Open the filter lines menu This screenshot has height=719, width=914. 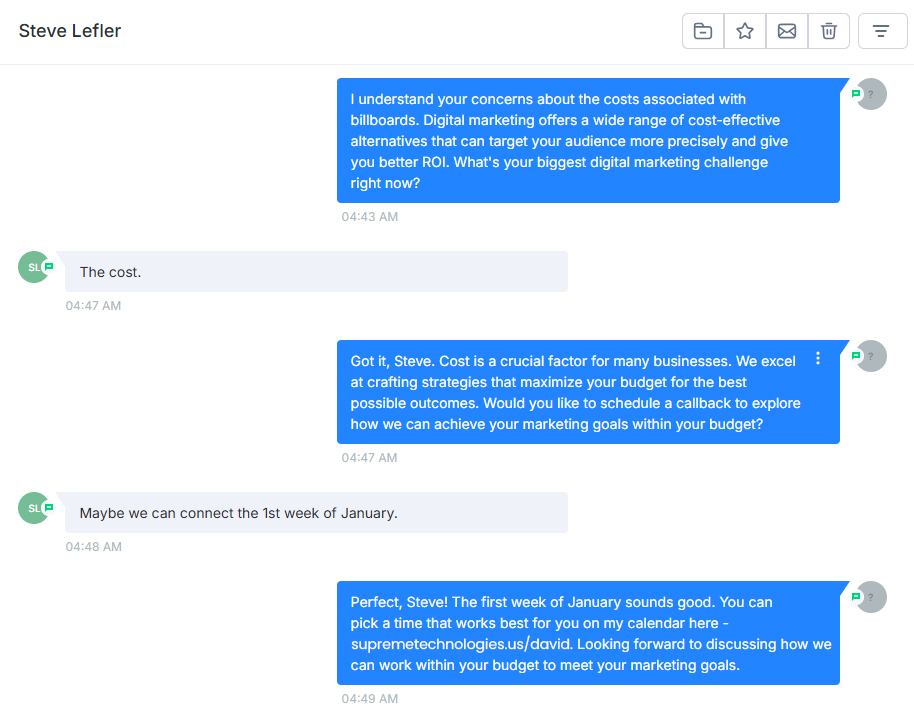(x=881, y=31)
